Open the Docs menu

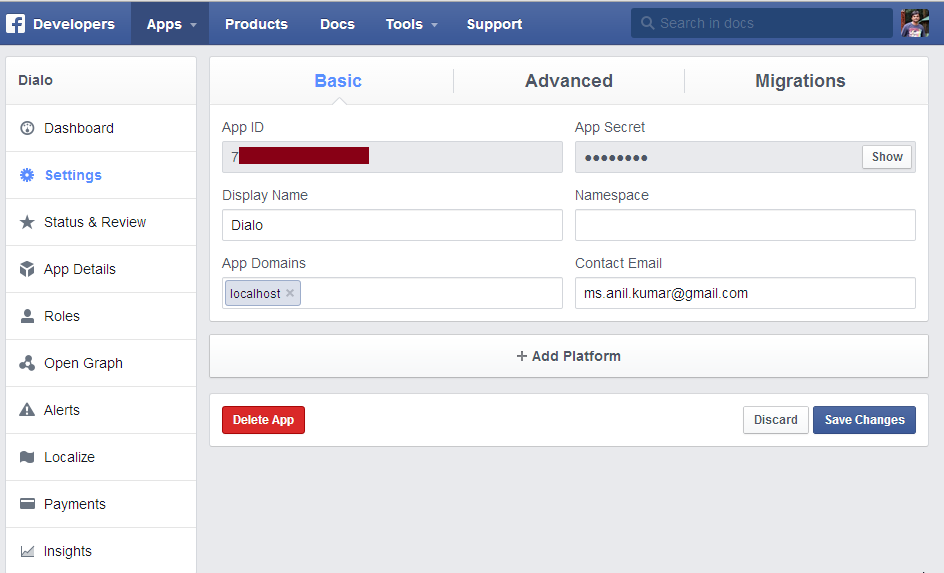[x=337, y=24]
